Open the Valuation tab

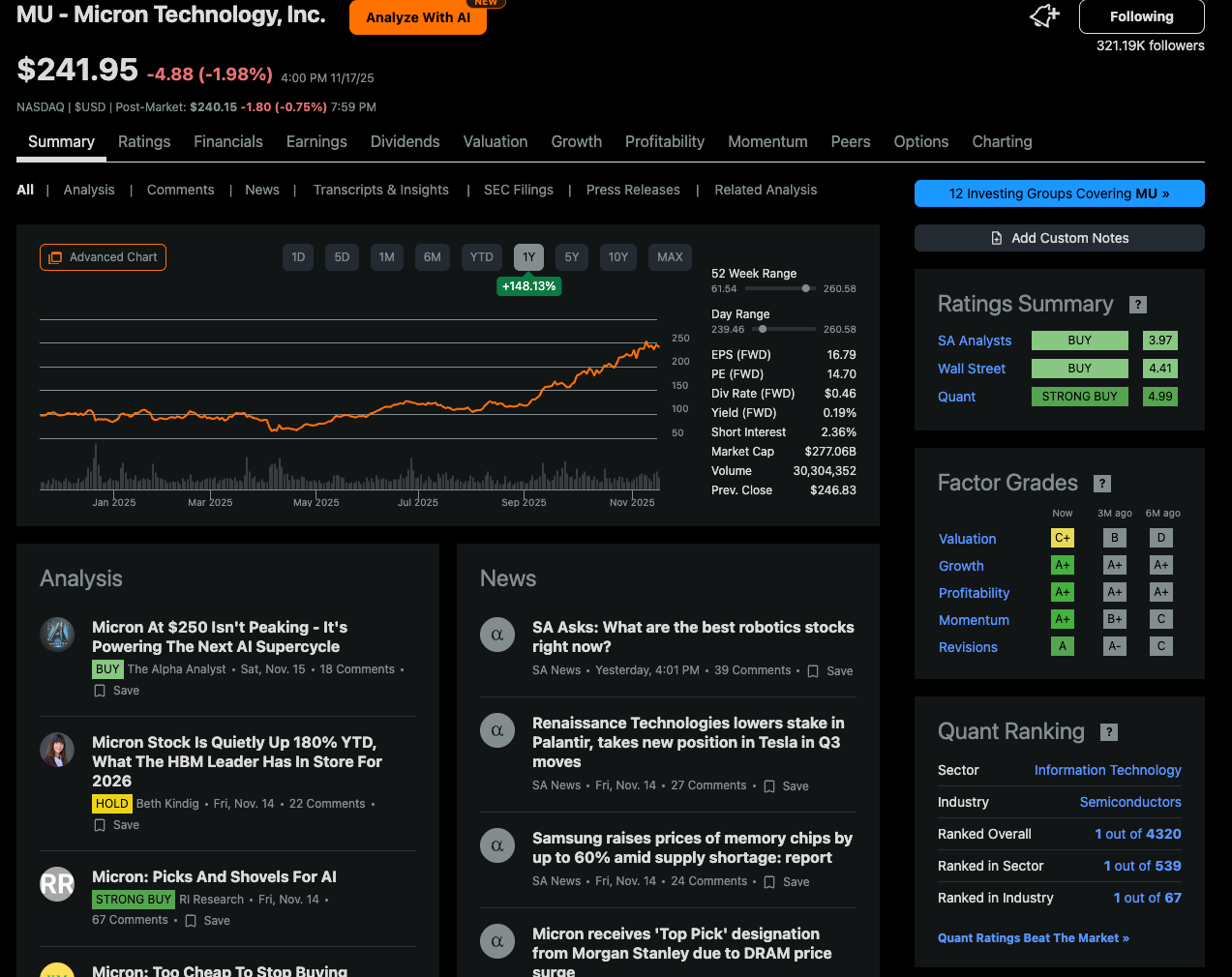coord(496,141)
